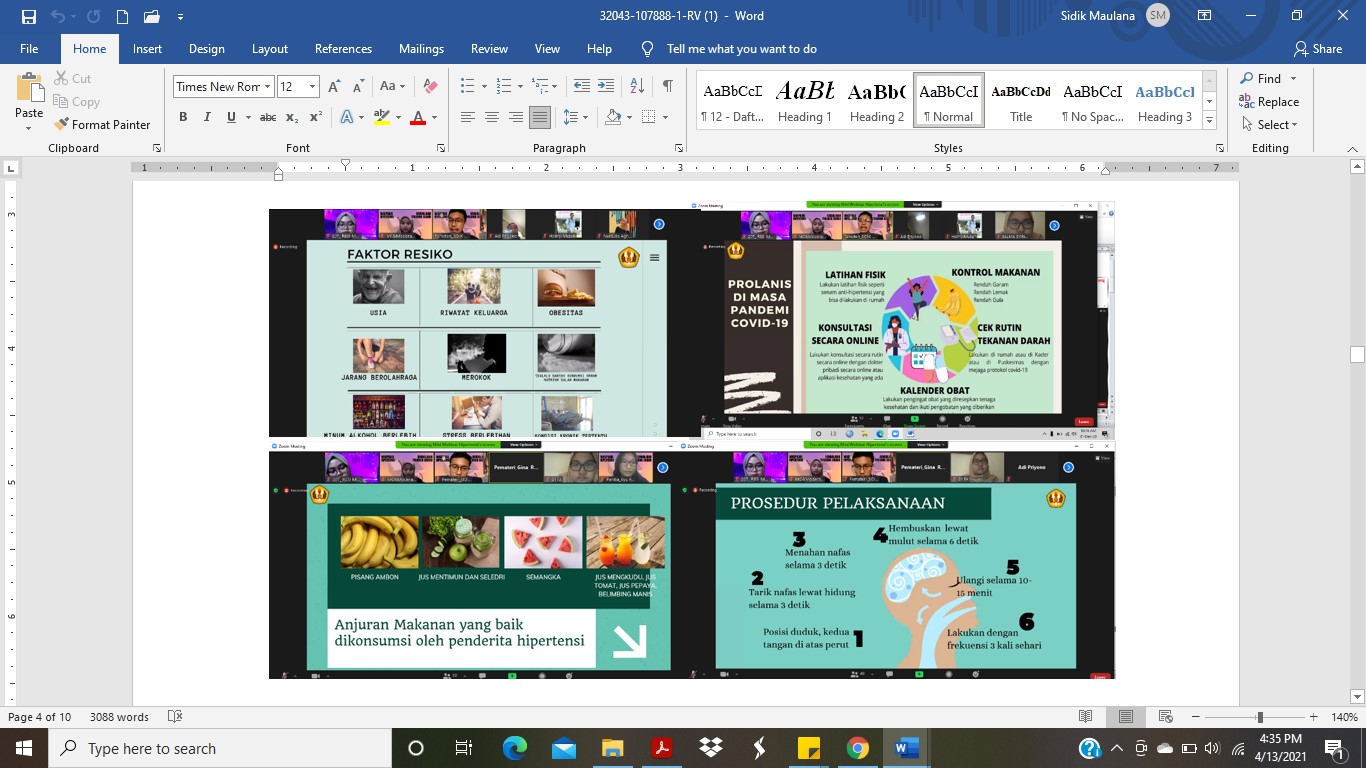Expand the borders dropdown arrow
The image size is (1366, 768).
(x=665, y=117)
